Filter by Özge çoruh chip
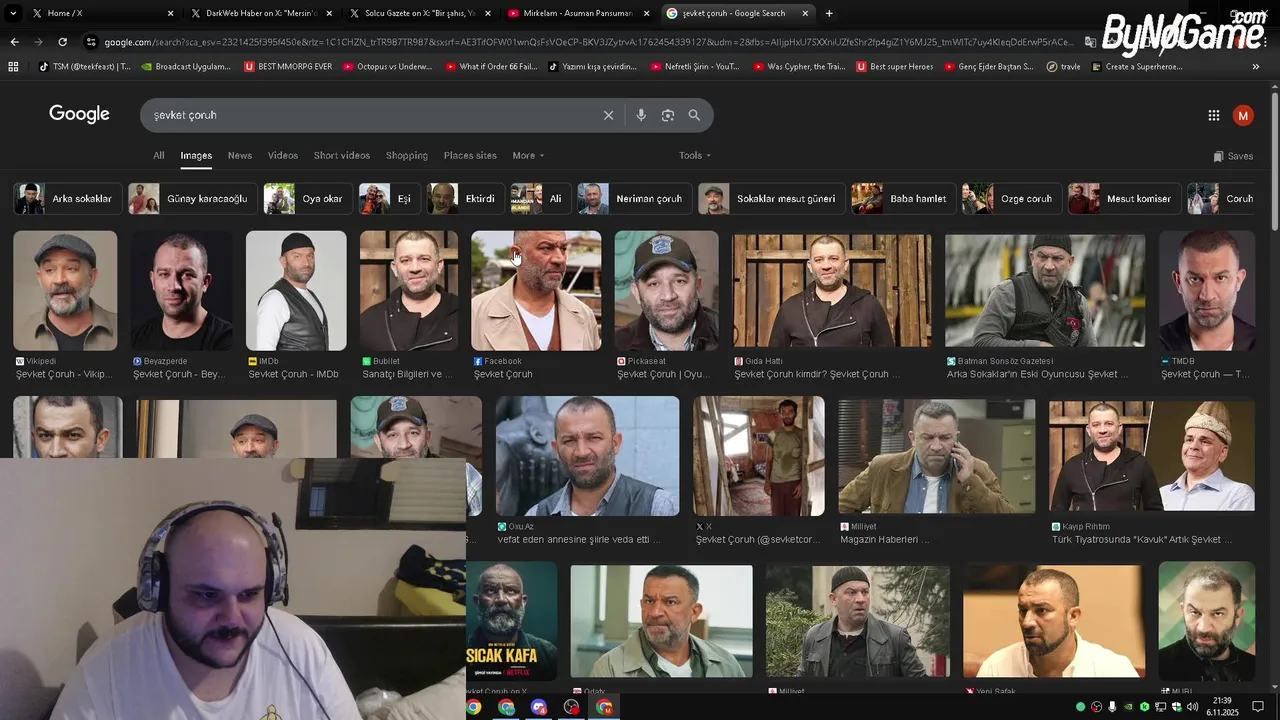1280x720 pixels. click(1012, 199)
